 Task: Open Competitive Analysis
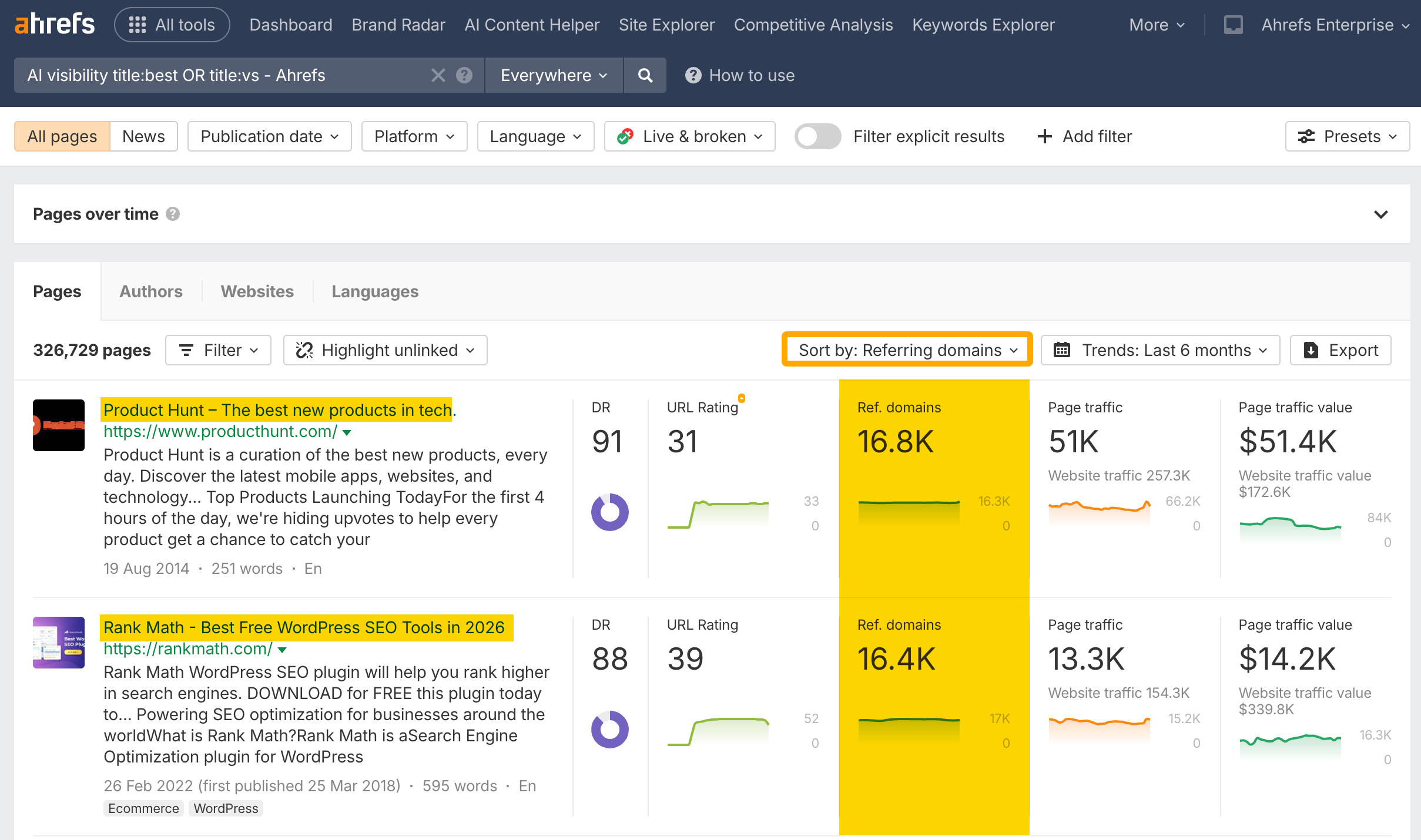pyautogui.click(x=813, y=25)
